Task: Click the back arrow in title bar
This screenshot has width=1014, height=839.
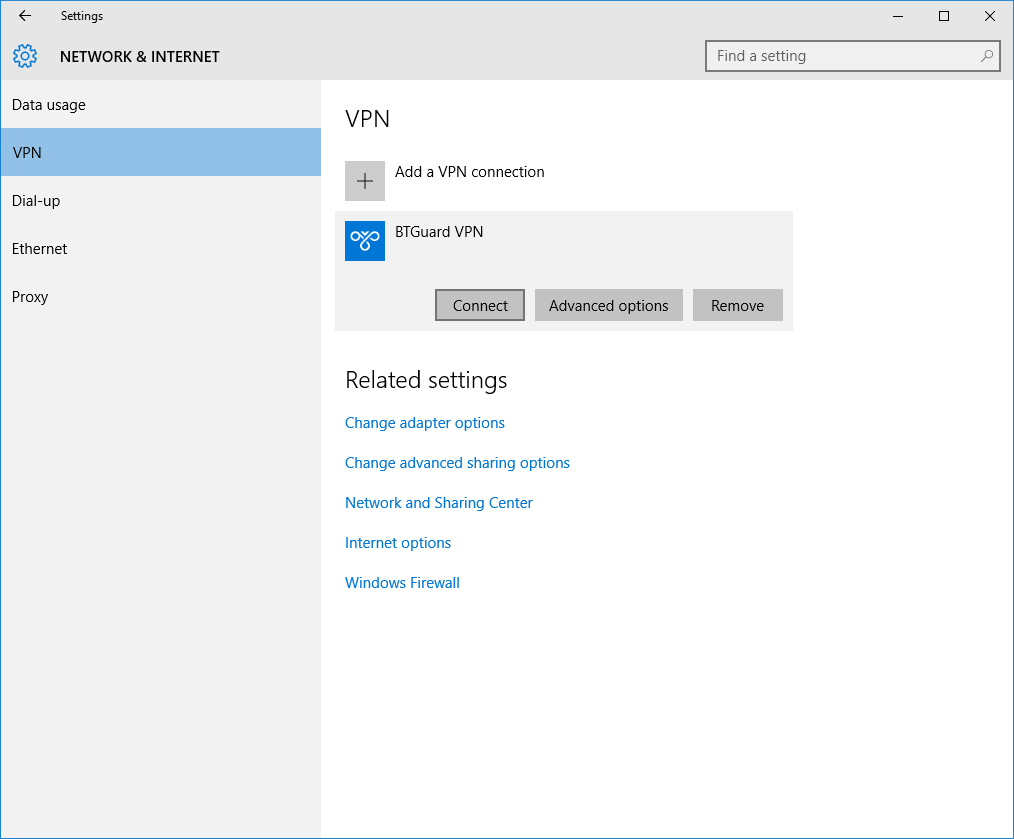Action: tap(25, 16)
